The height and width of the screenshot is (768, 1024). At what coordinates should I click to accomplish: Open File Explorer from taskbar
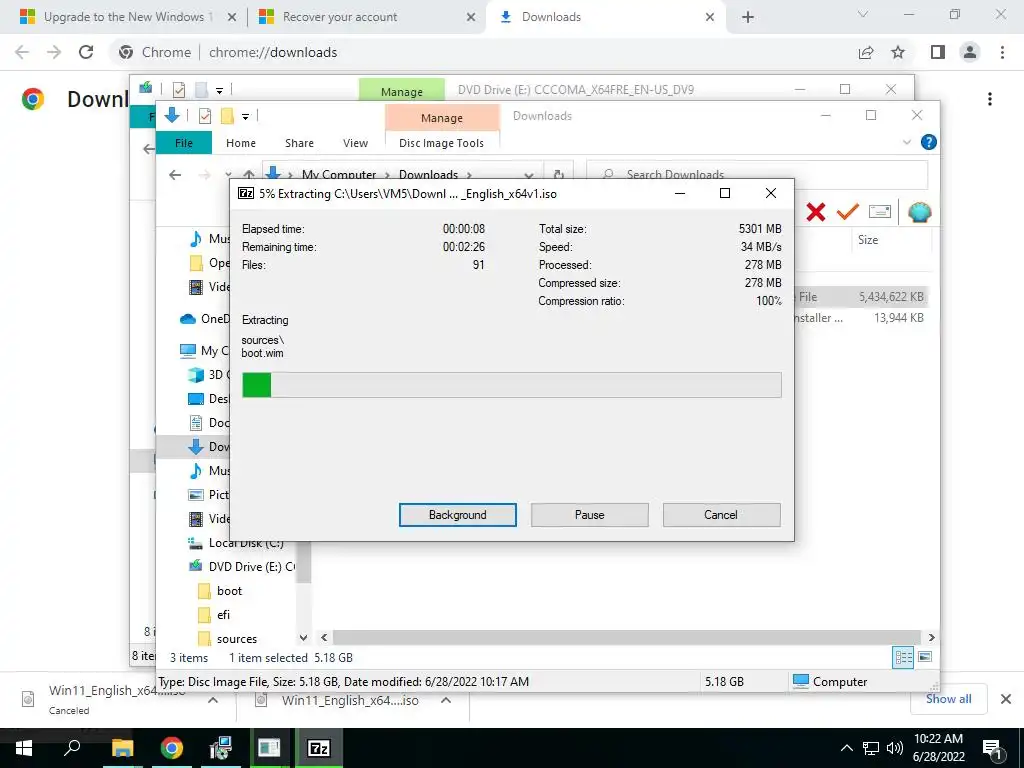point(122,748)
